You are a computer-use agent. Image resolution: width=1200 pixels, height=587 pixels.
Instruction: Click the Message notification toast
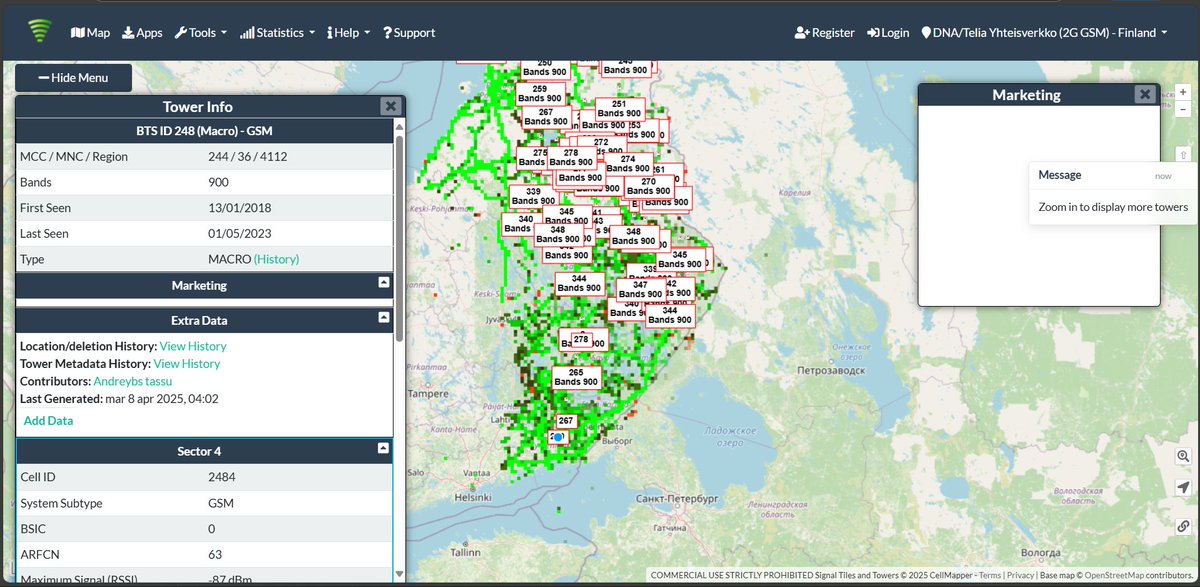point(1113,192)
